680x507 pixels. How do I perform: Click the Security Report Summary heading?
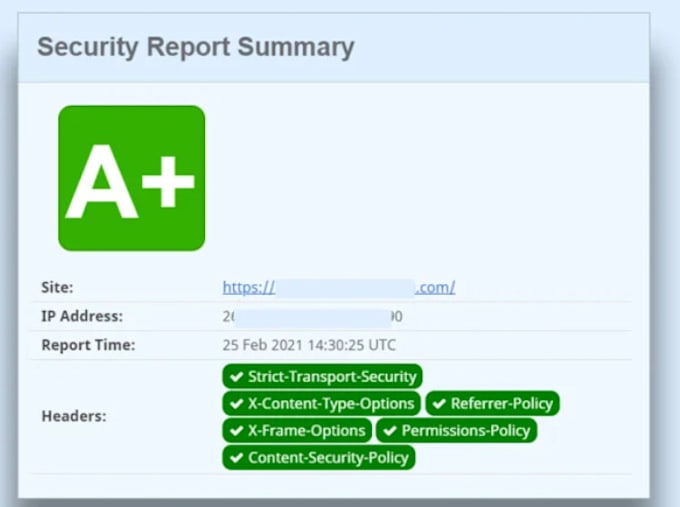pyautogui.click(x=196, y=47)
